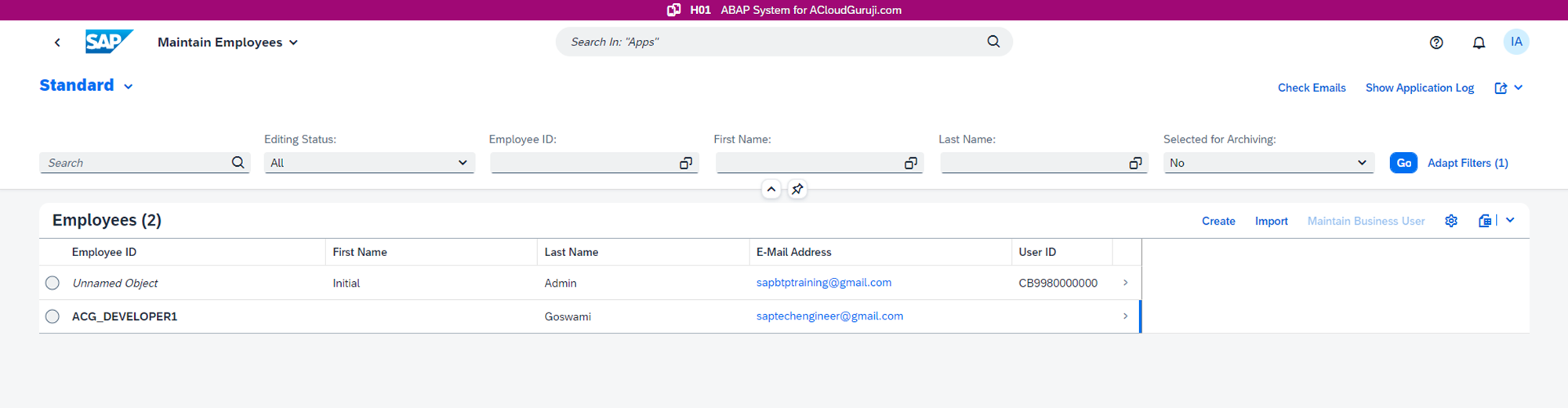Open the notifications bell
This screenshot has width=1568, height=408.
click(x=1478, y=42)
